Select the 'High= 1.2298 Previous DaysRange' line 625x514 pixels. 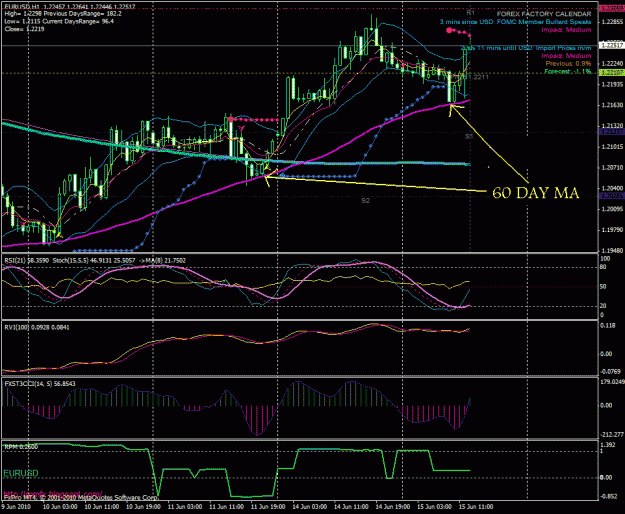tap(63, 14)
